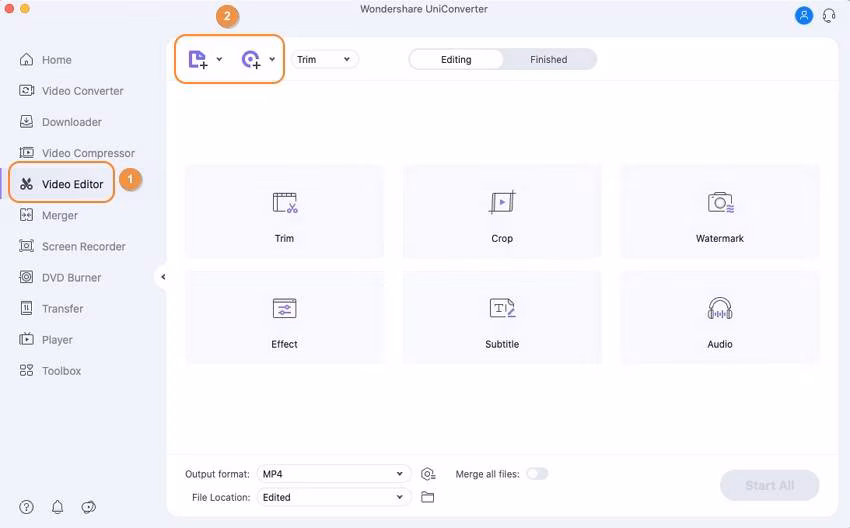This screenshot has height=528, width=850.
Task: Browse file location folder icon
Action: (x=428, y=497)
